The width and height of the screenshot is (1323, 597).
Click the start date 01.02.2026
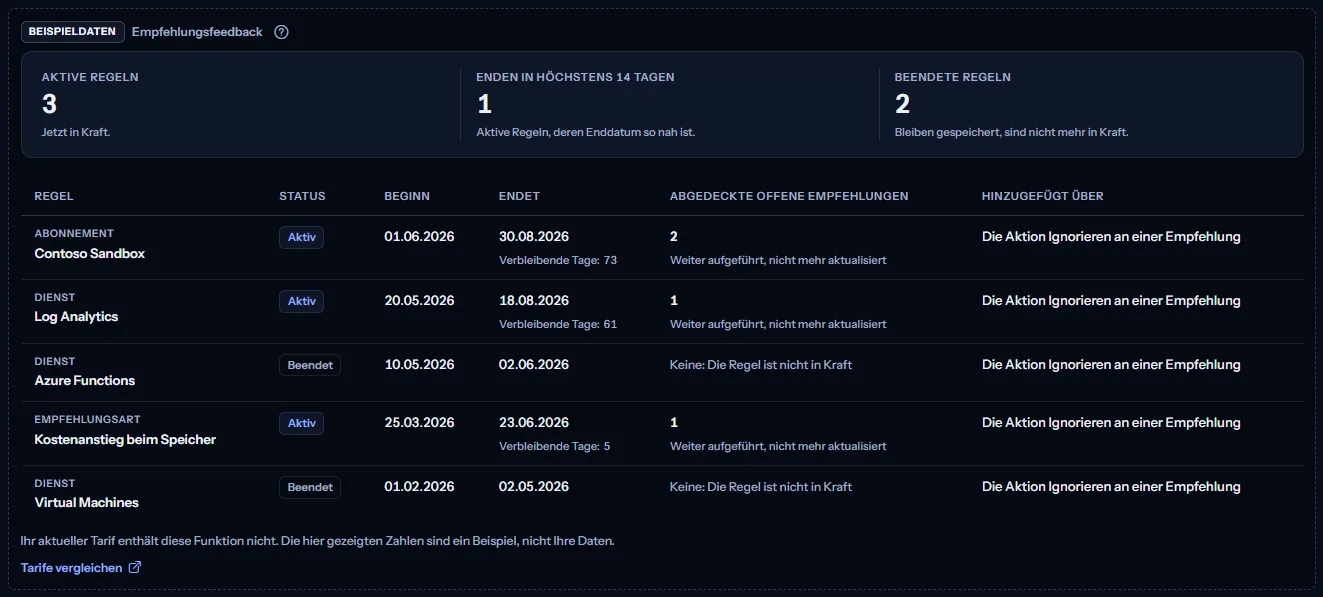pyautogui.click(x=420, y=487)
